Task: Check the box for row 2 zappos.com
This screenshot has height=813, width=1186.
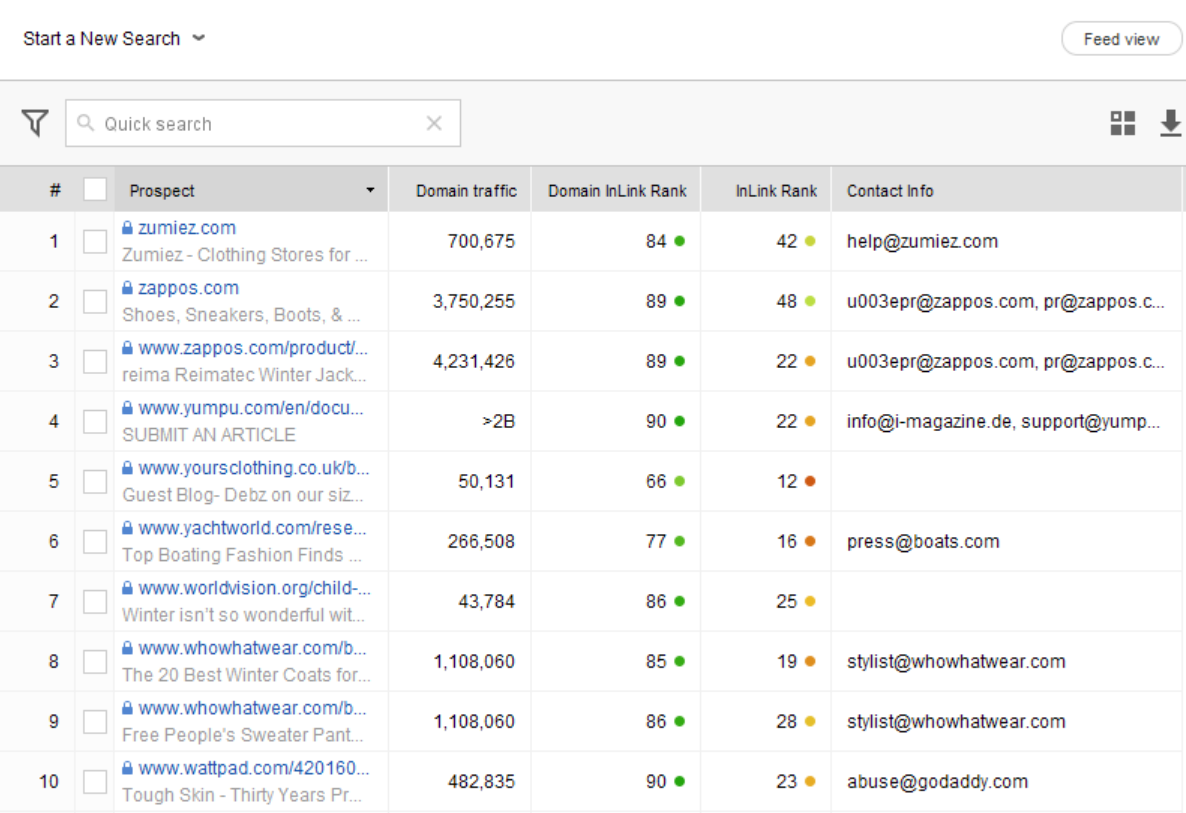Action: click(x=95, y=301)
